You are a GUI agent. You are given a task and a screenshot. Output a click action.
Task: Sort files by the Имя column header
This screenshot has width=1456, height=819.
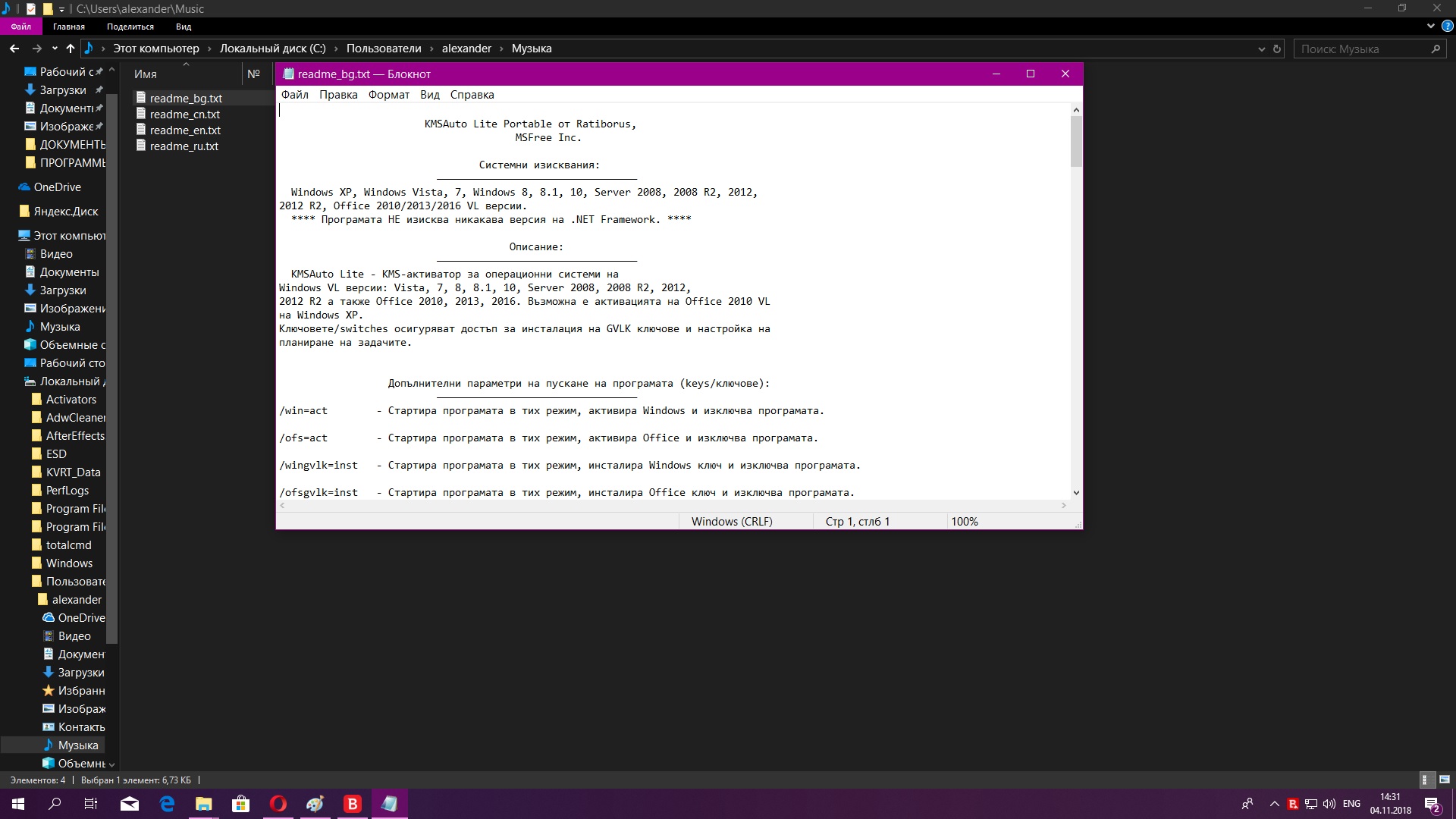tap(146, 74)
